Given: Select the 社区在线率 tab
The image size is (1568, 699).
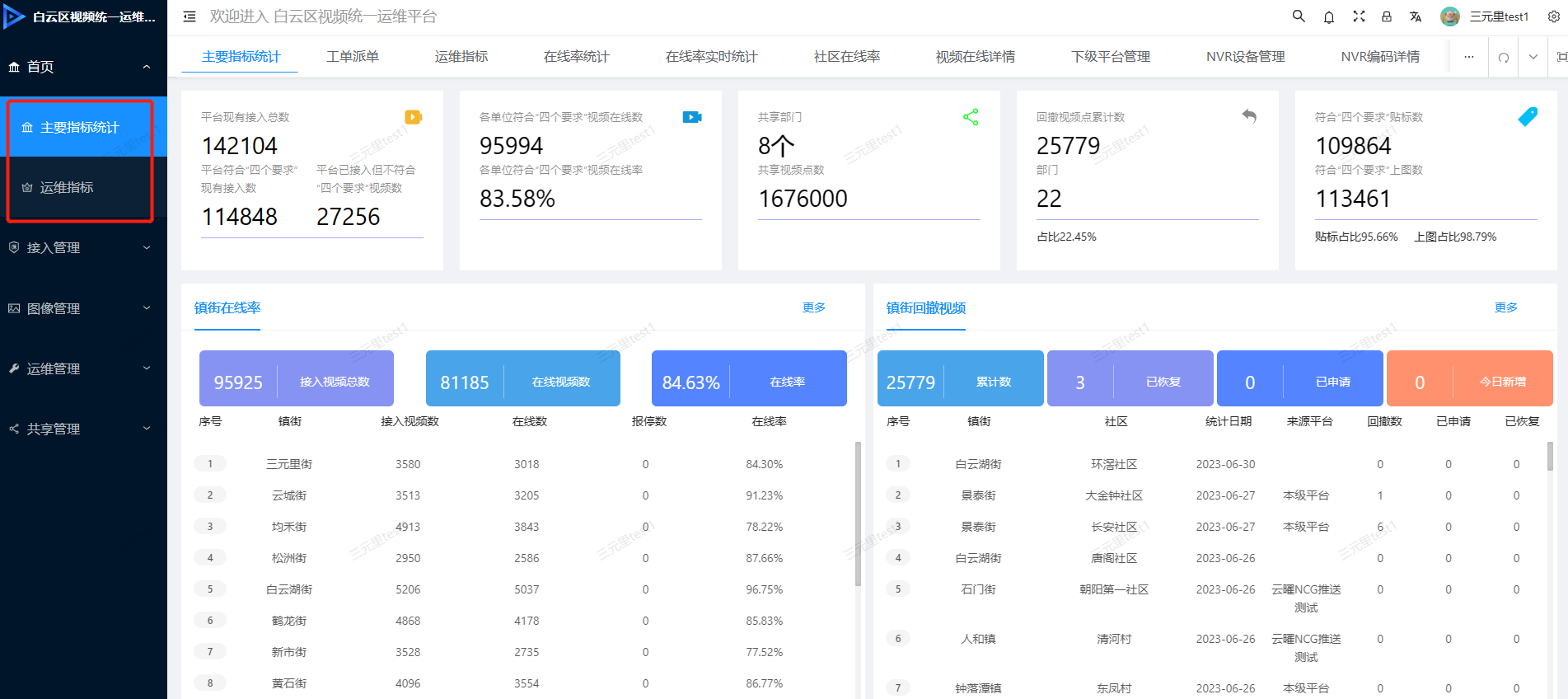Looking at the screenshot, I should tap(847, 57).
